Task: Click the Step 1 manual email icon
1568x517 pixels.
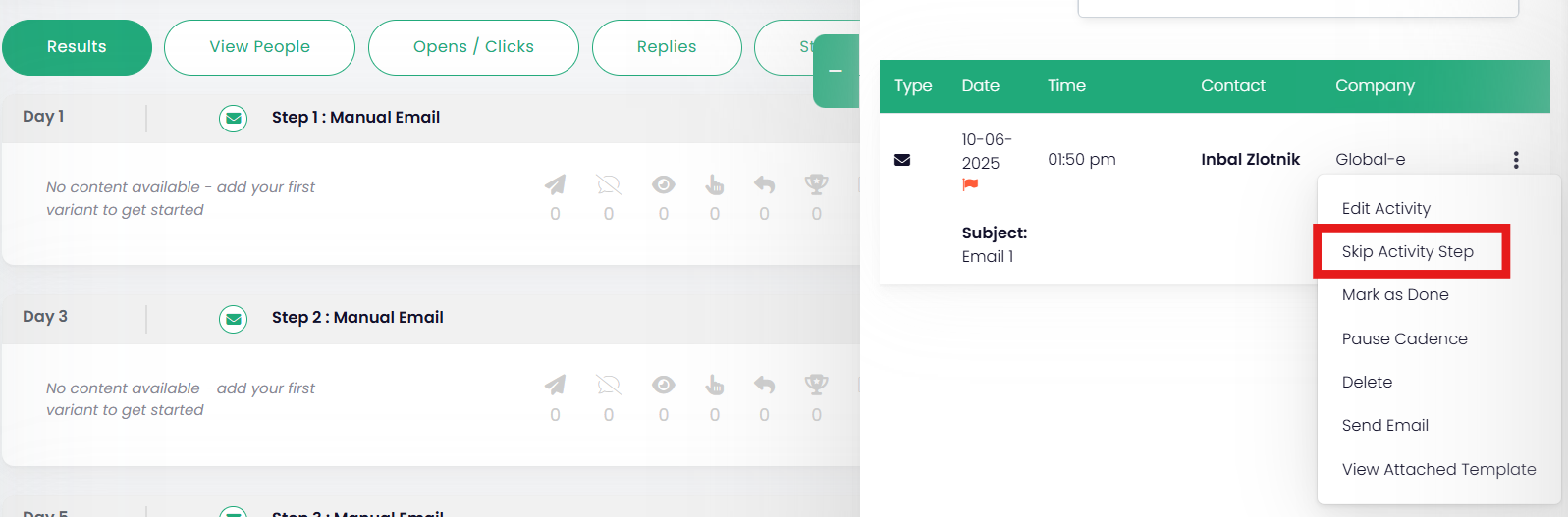Action: [233, 119]
